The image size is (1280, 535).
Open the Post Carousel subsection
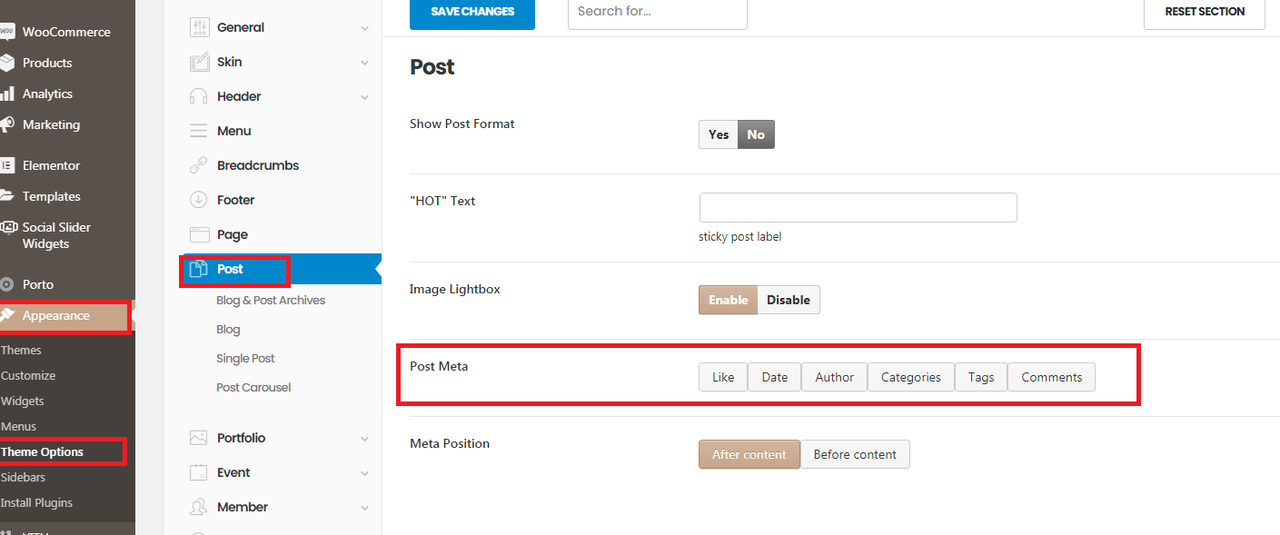[x=254, y=387]
